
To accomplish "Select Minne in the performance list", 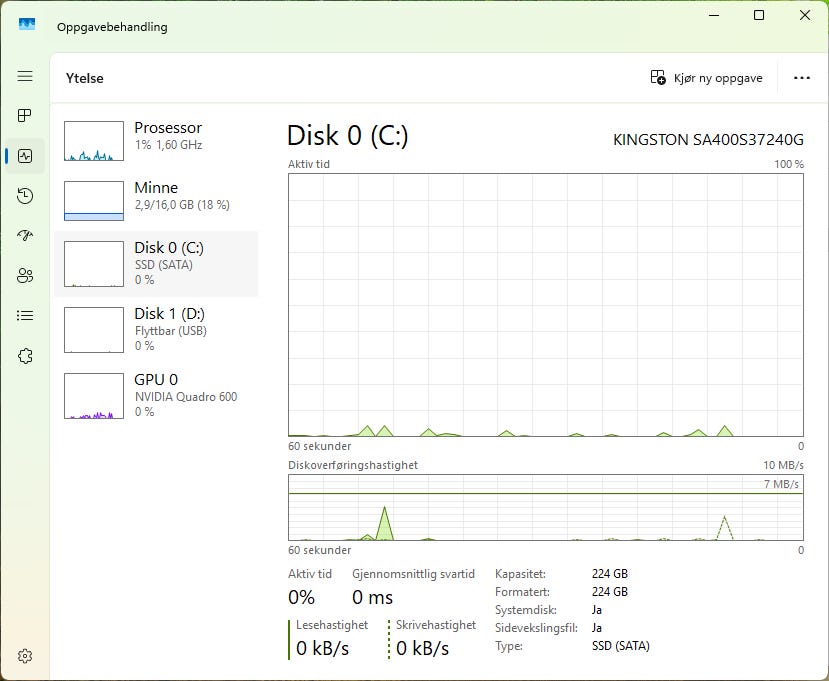I will point(156,200).
